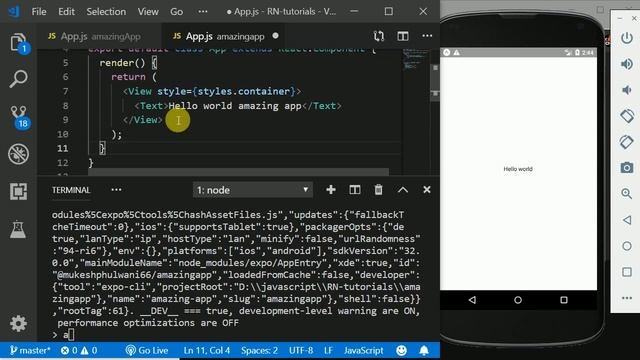
Task: Click the editor horizontal scrollbar
Action: point(238,172)
